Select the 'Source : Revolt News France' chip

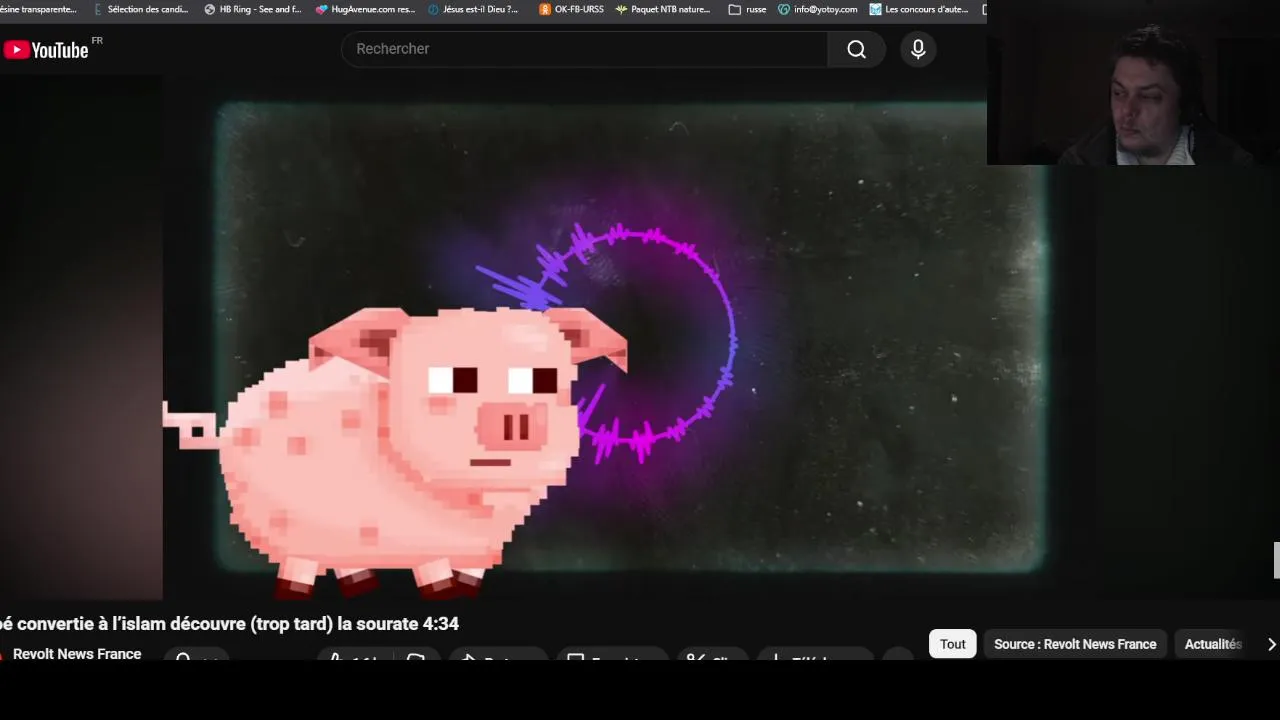coord(1075,644)
